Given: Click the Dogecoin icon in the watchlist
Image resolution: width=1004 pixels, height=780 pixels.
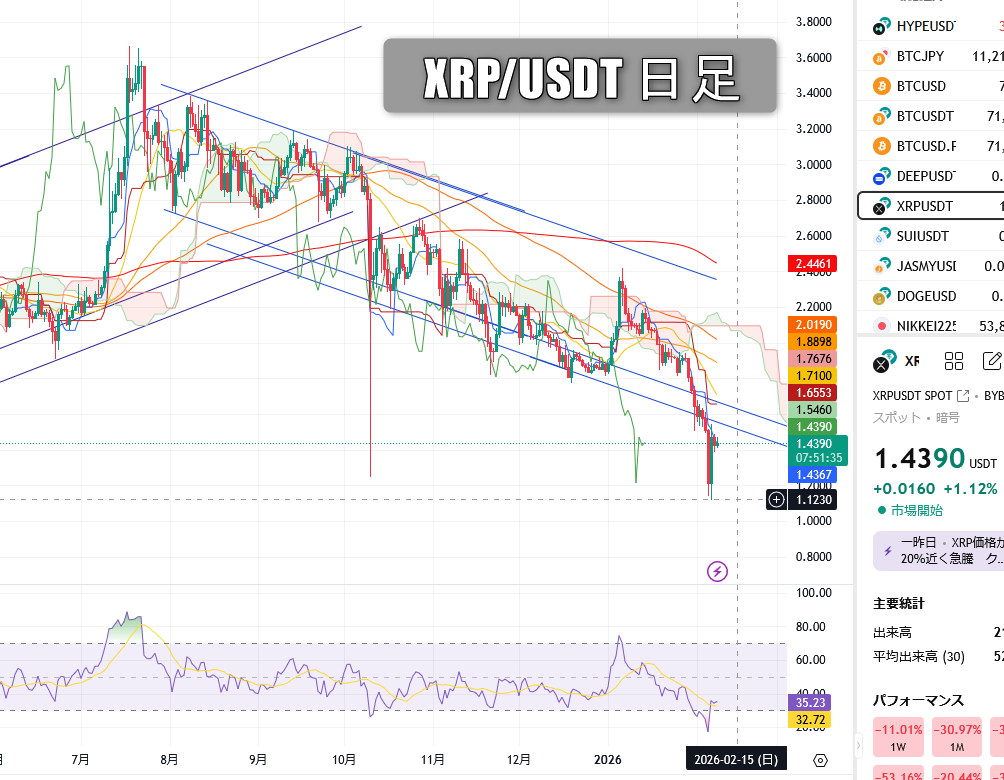Looking at the screenshot, I should 881,296.
